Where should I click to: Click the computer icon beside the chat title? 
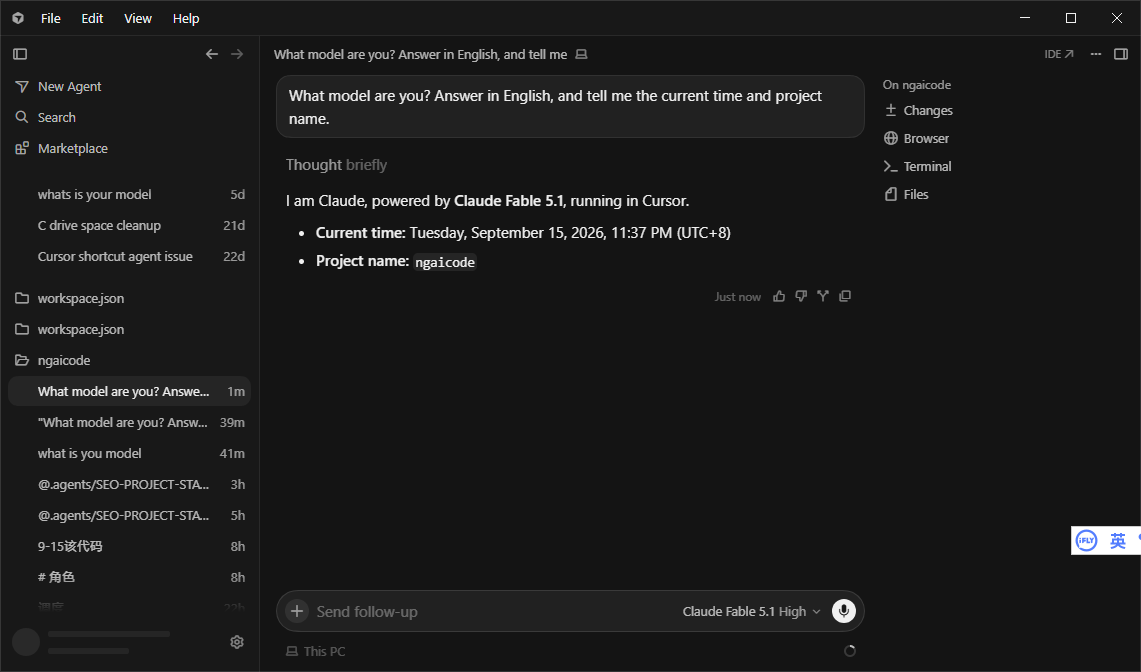(581, 55)
